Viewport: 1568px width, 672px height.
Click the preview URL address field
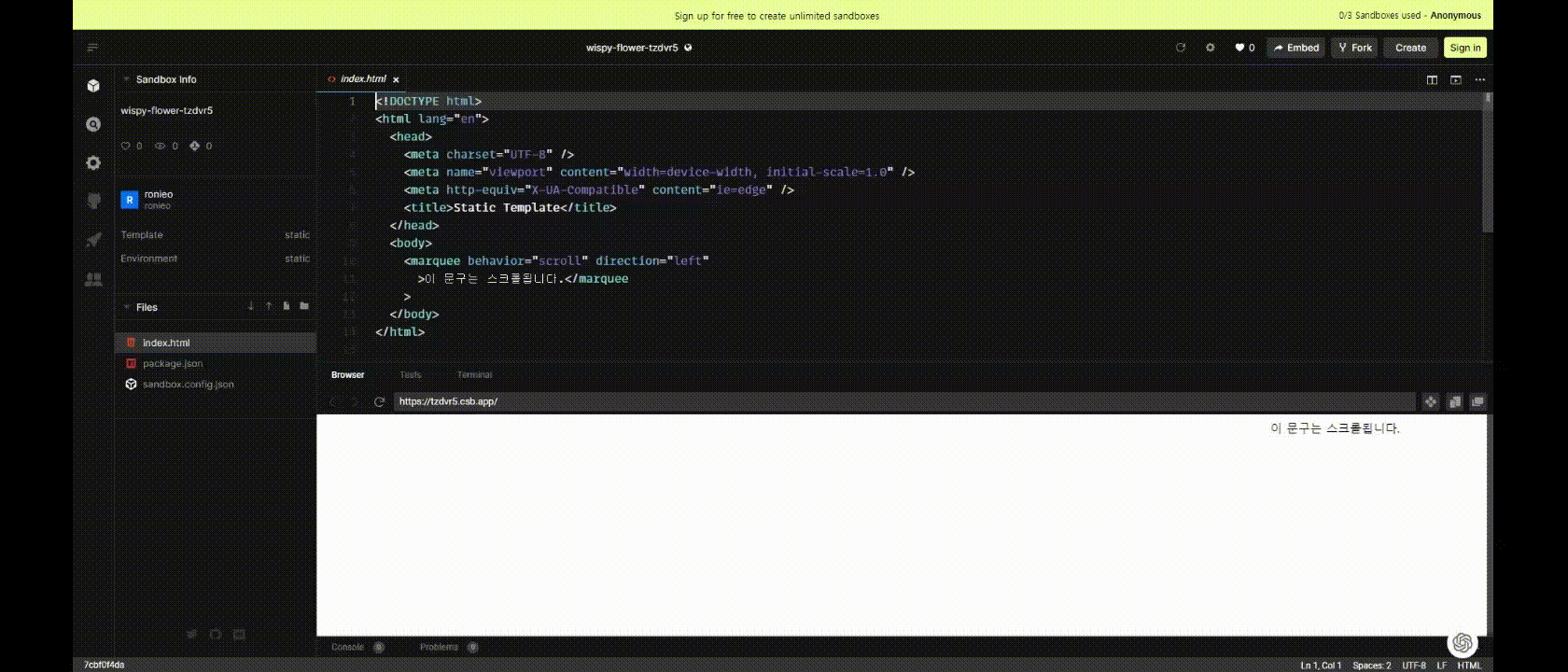pos(903,401)
